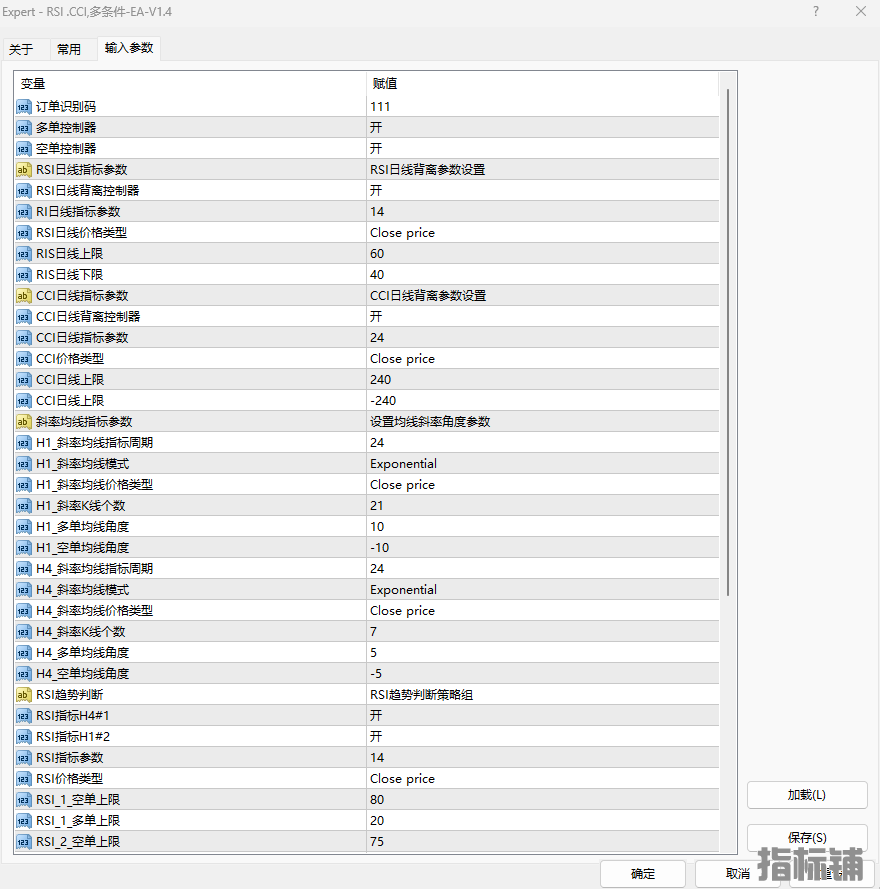The image size is (880, 889).
Task: Close the Expert dialog window
Action: coord(861,11)
